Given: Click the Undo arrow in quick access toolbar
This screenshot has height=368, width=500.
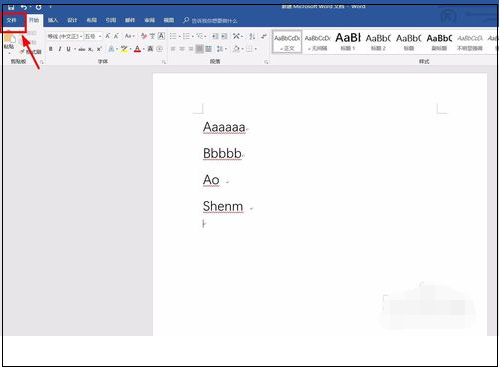Looking at the screenshot, I should (x=24, y=7).
